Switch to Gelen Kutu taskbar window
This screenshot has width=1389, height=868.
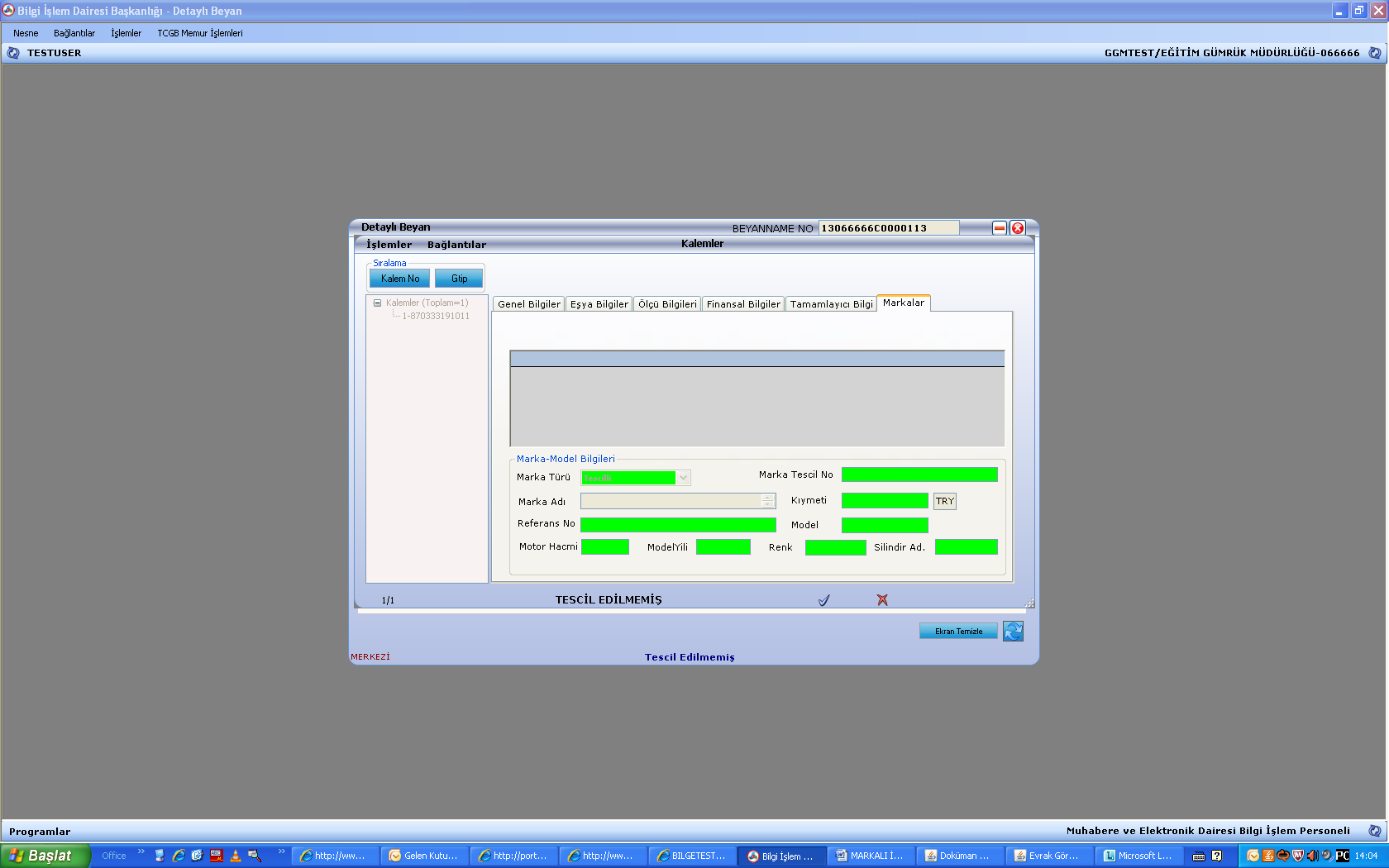(425, 856)
